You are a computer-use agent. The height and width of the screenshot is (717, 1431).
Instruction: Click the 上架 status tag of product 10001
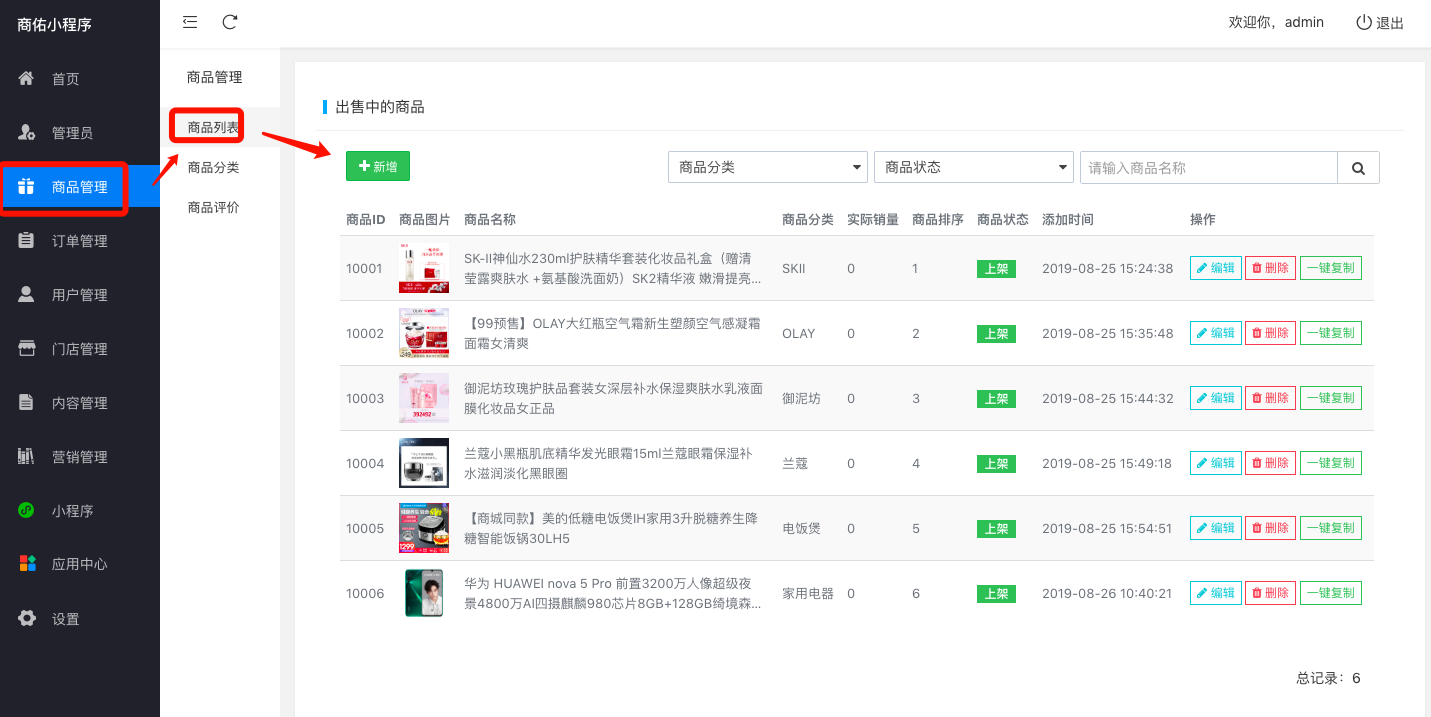click(x=996, y=269)
